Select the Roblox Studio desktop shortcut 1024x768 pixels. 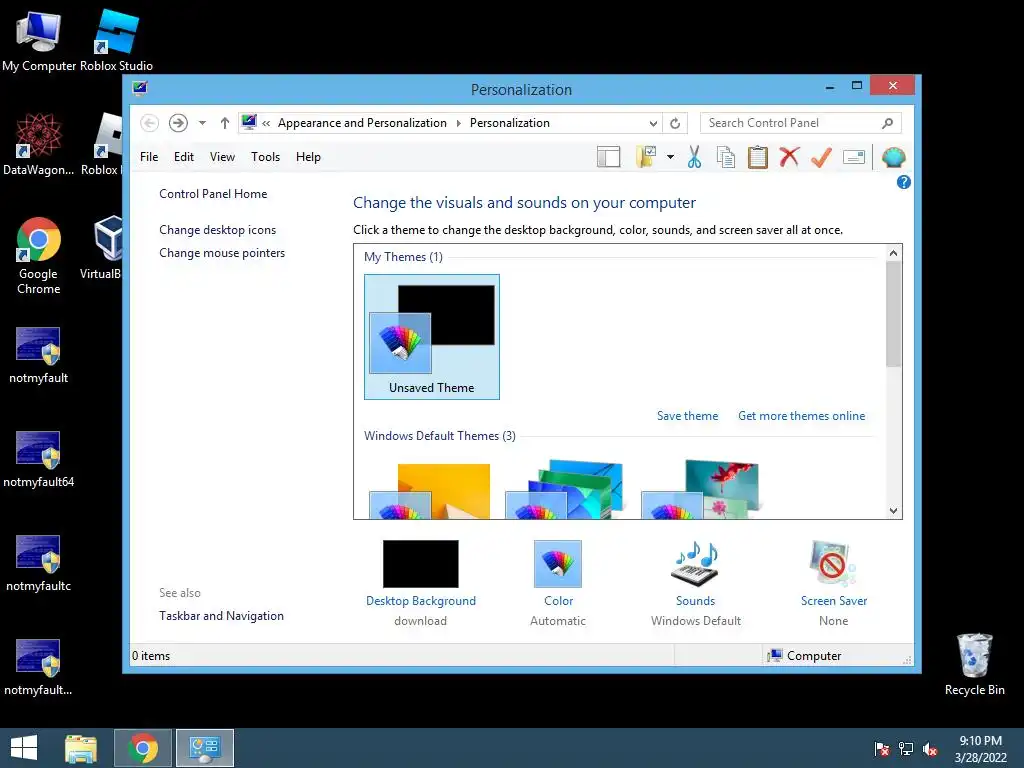116,40
